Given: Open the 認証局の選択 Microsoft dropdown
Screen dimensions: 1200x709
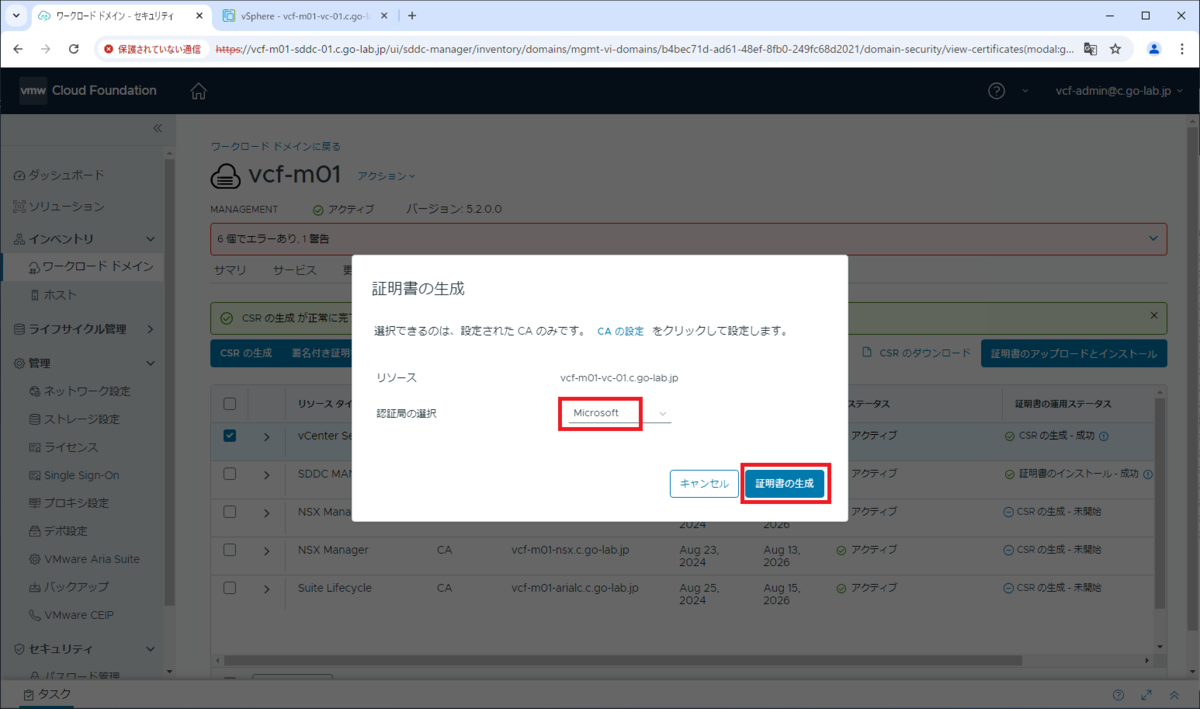Looking at the screenshot, I should [617, 413].
